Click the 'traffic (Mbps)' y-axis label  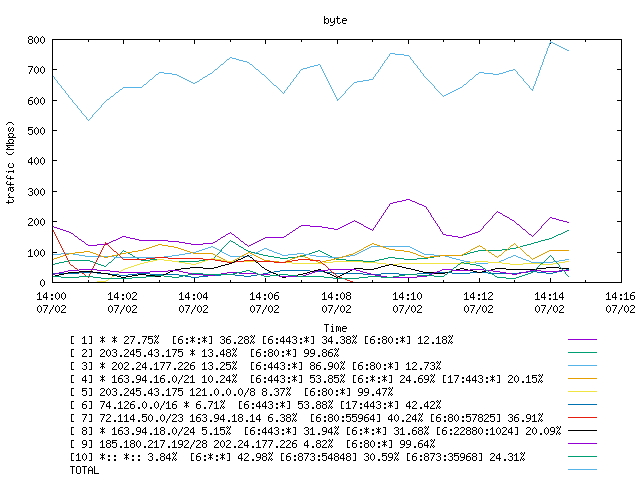click(11, 162)
